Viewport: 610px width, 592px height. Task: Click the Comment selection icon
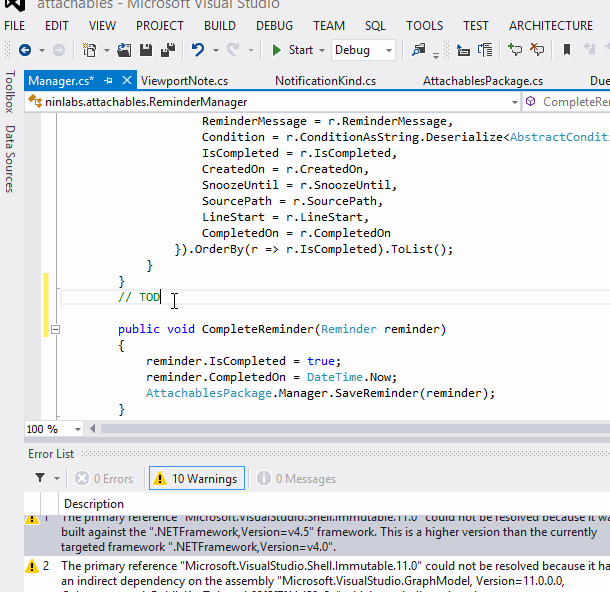pyautogui.click(x=515, y=50)
